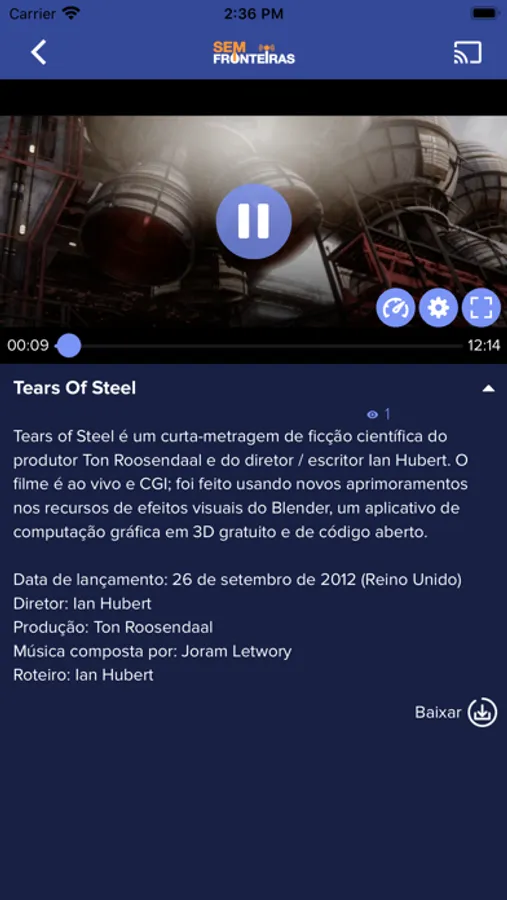Enter fullscreen mode icon
The image size is (507, 900).
click(x=482, y=308)
